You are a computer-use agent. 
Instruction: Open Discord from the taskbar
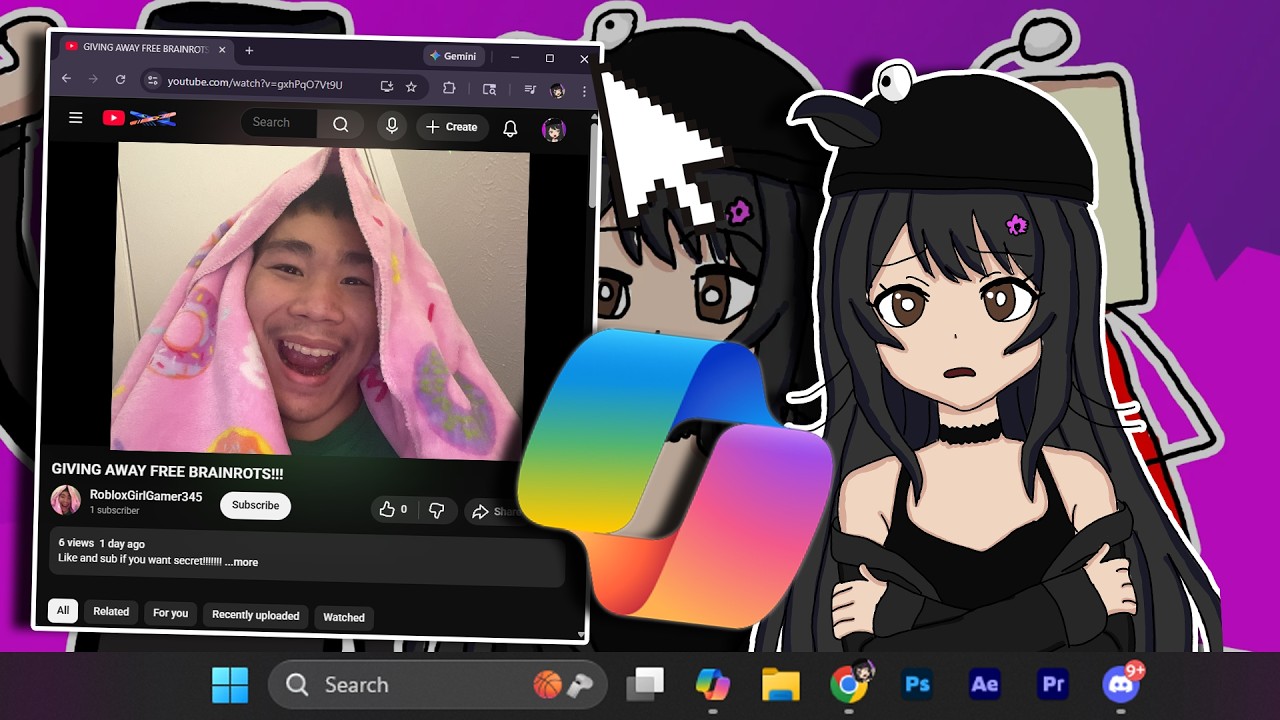(1121, 685)
